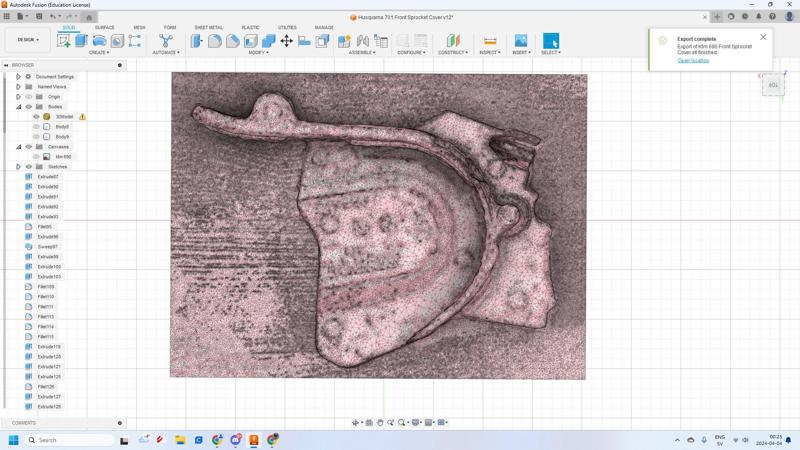Select the Align tool in Modify group
Screen dimensions: 800x450
305,41
